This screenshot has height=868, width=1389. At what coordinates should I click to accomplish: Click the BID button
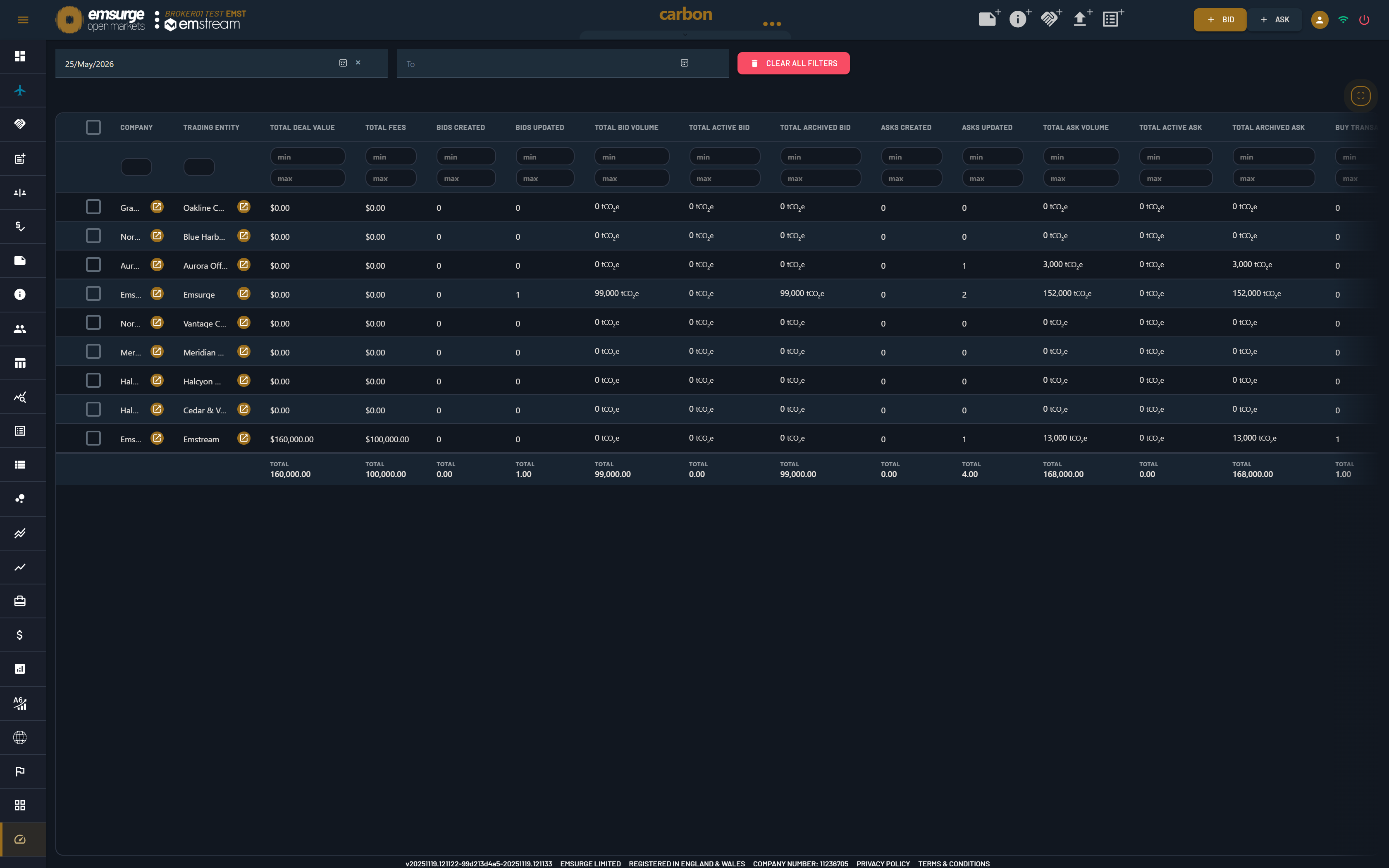(x=1220, y=19)
